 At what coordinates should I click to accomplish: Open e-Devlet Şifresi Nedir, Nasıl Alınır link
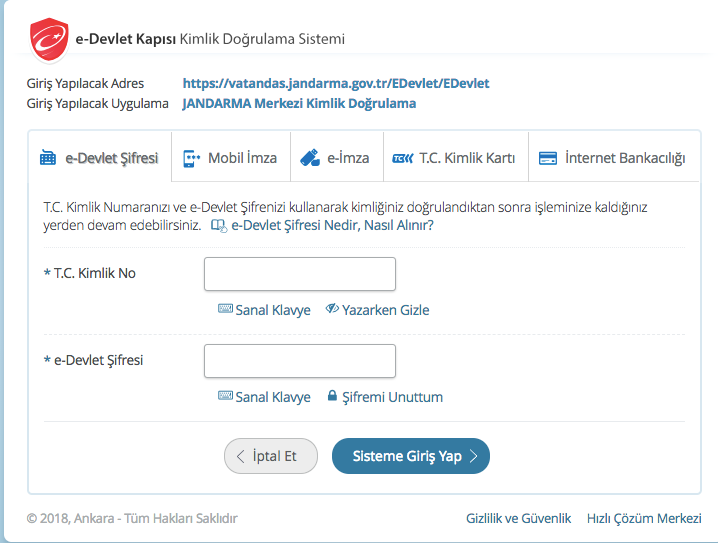(331, 226)
